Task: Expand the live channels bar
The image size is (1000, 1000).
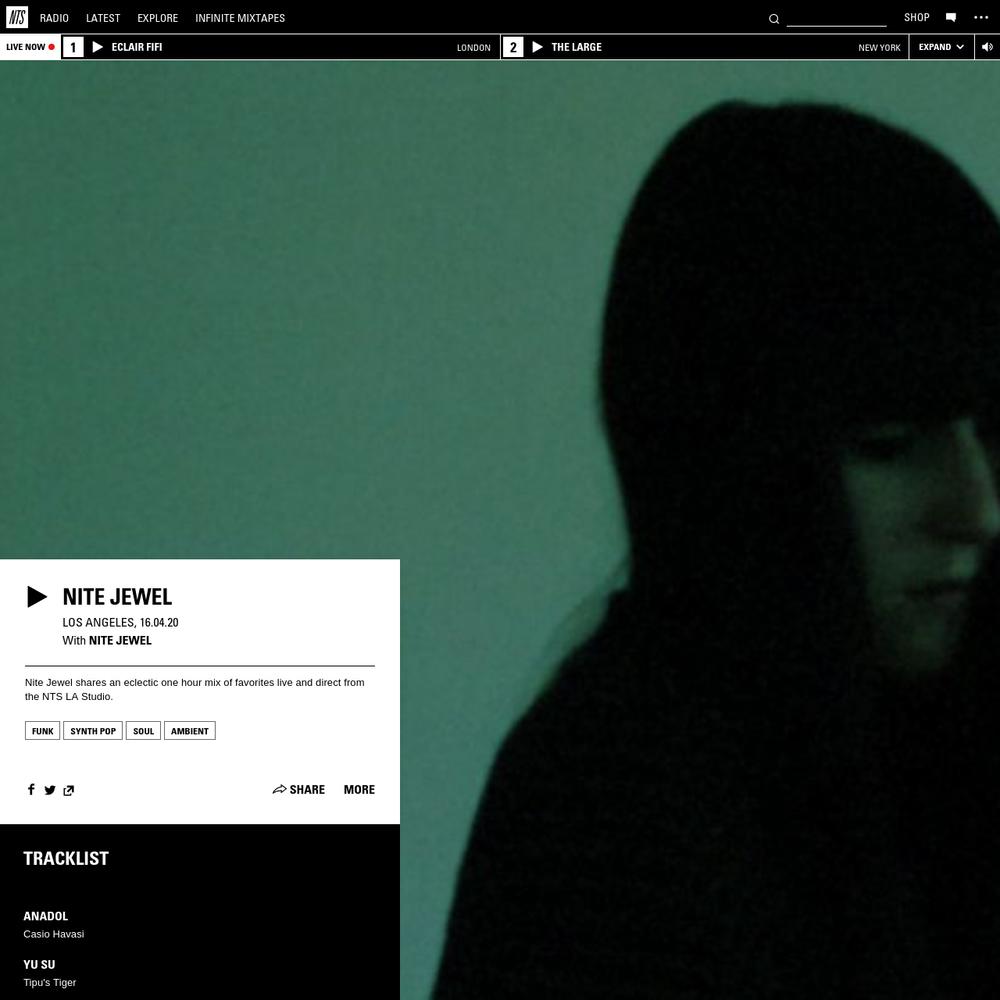Action: 941,47
